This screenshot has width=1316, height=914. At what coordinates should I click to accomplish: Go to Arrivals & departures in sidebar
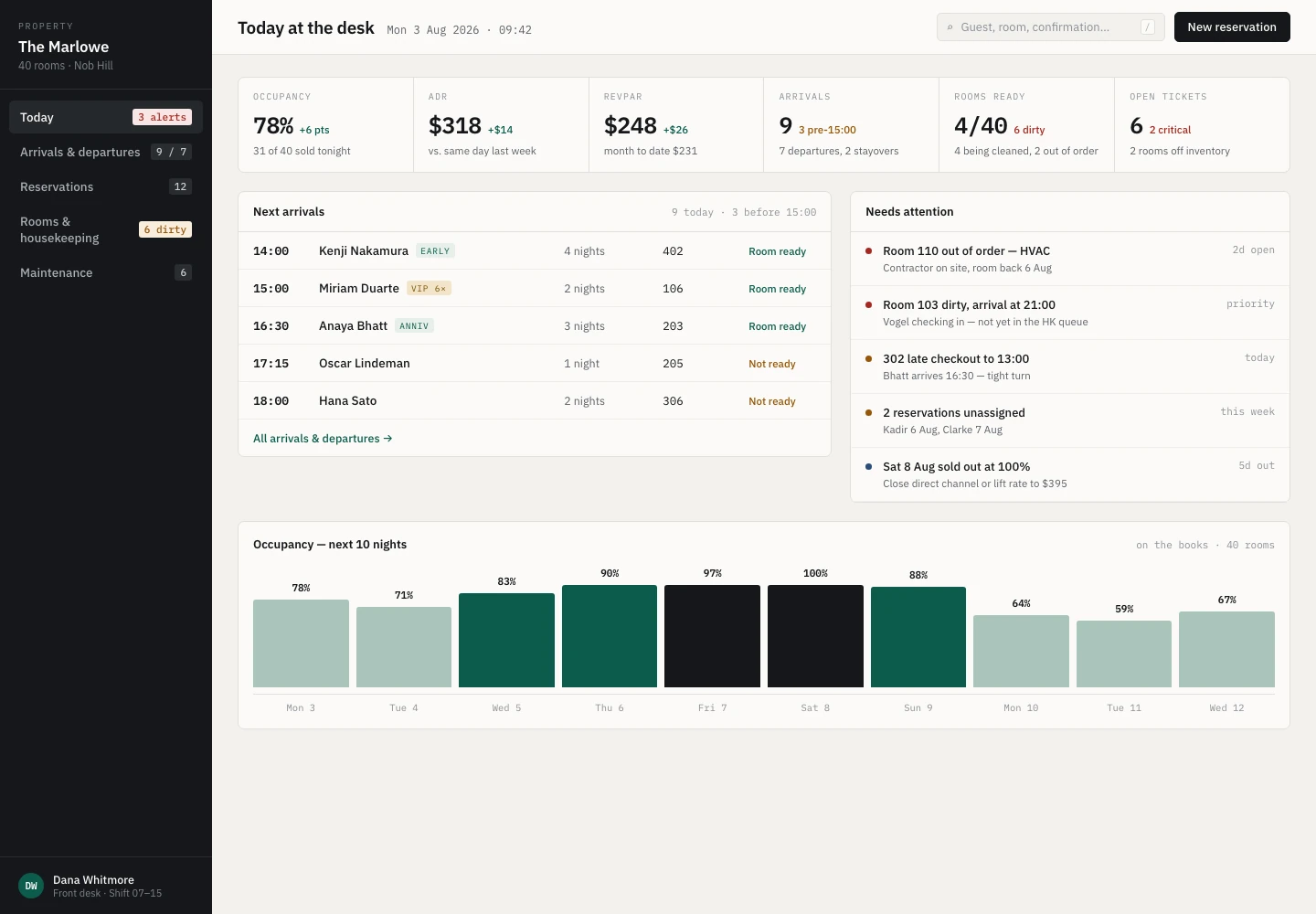[x=106, y=152]
